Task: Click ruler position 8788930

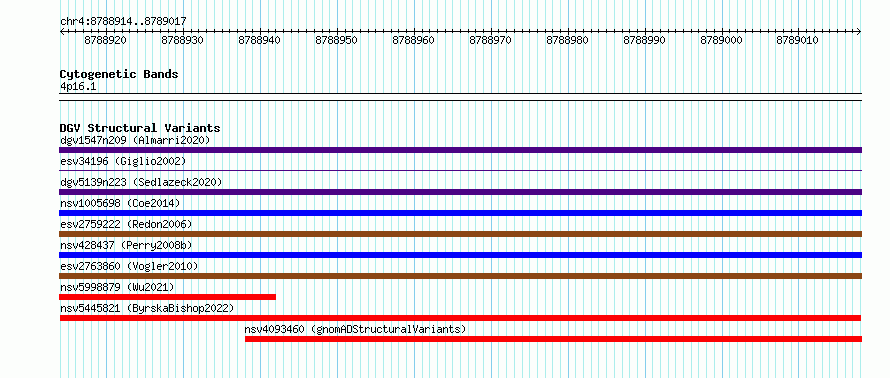Action: click(x=183, y=40)
